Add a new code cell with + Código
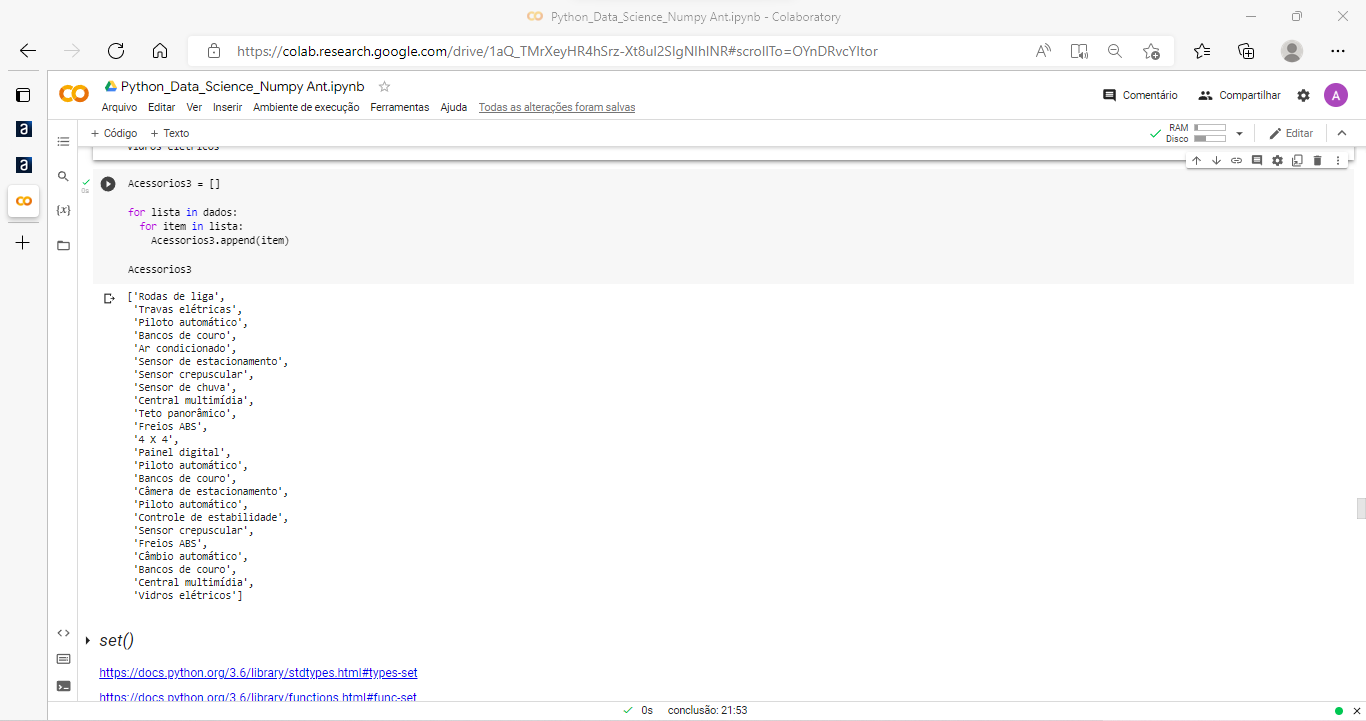This screenshot has width=1366, height=721. [114, 133]
